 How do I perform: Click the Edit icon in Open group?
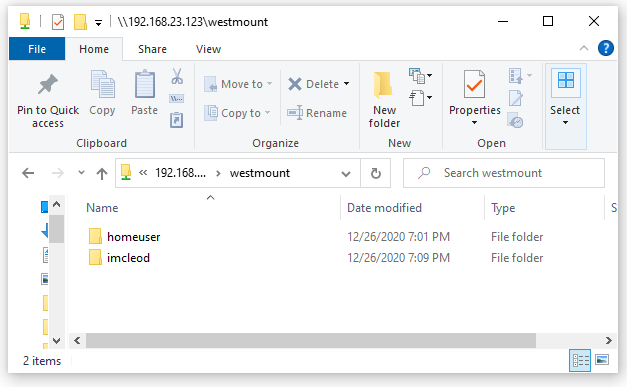tap(516, 98)
